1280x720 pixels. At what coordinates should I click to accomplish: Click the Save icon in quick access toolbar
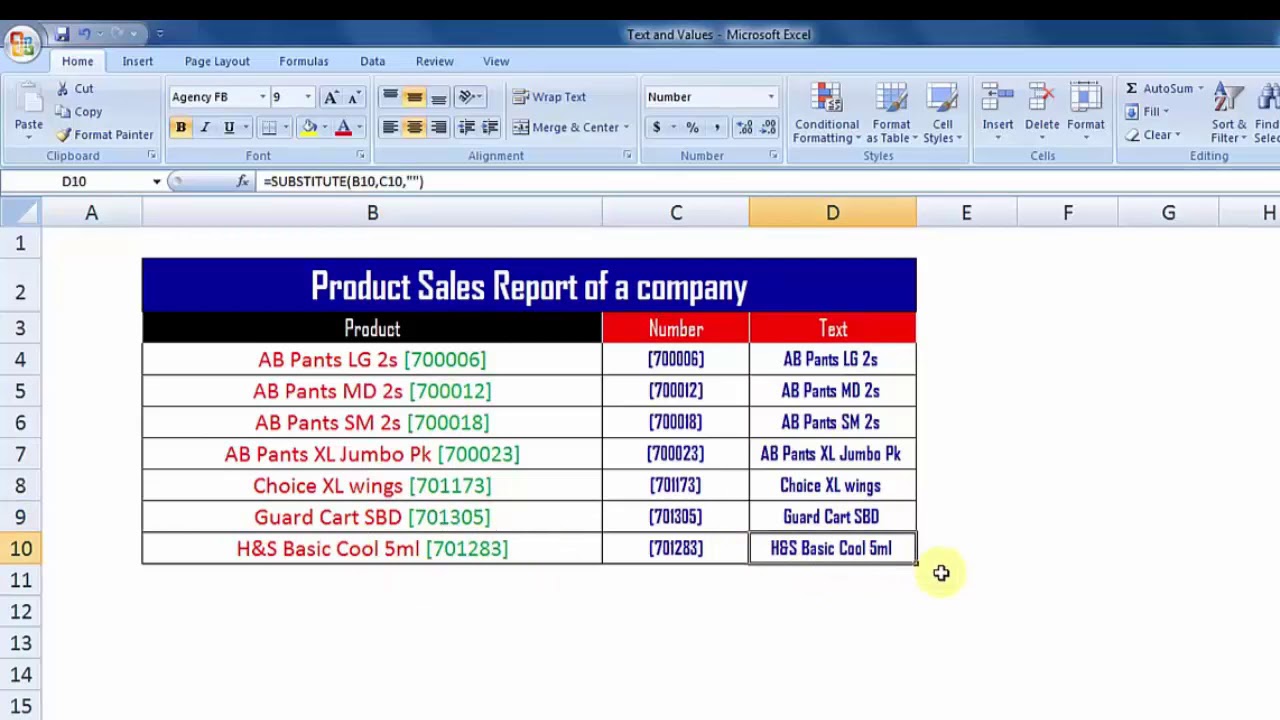click(62, 34)
